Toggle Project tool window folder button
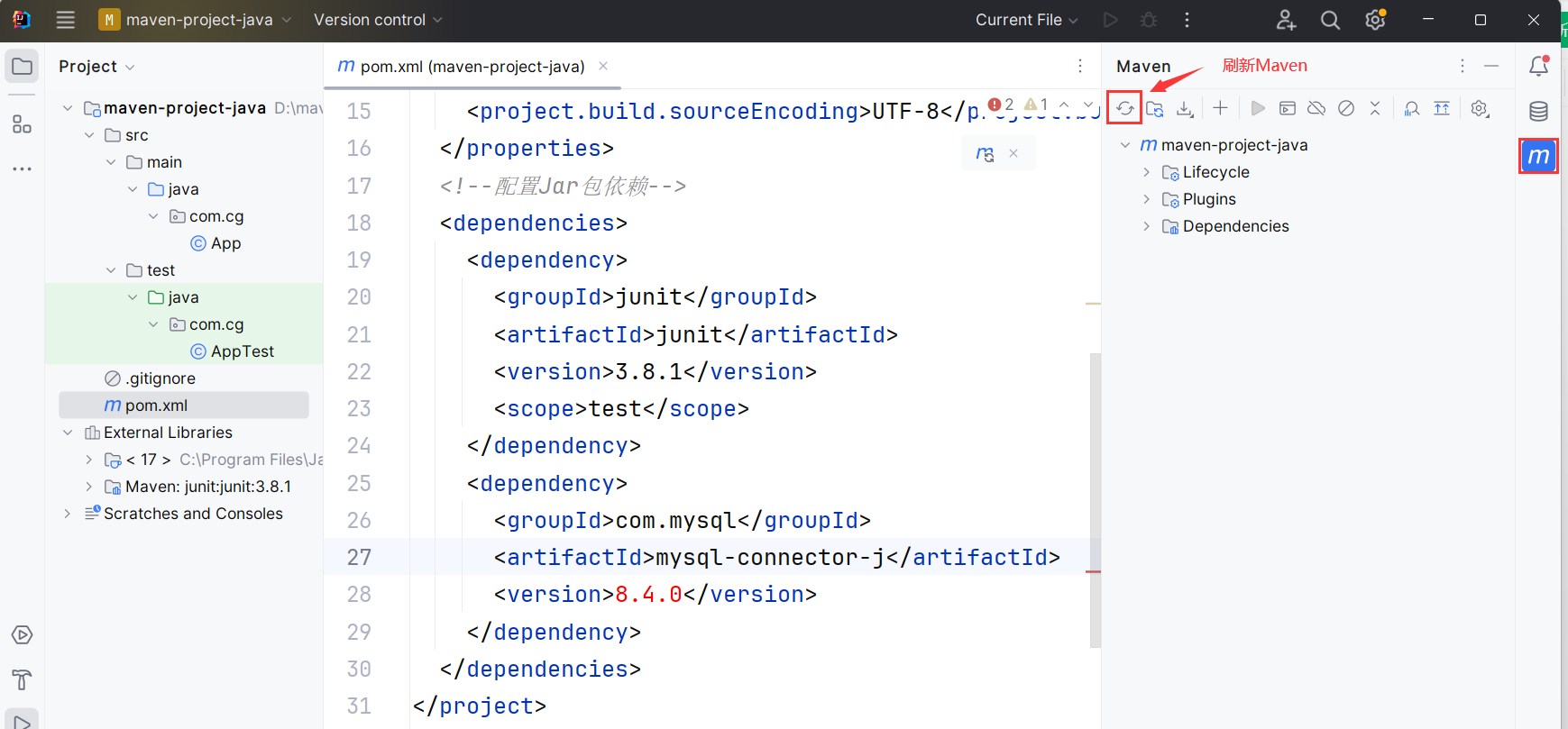This screenshot has height=729, width=1568. [x=22, y=66]
